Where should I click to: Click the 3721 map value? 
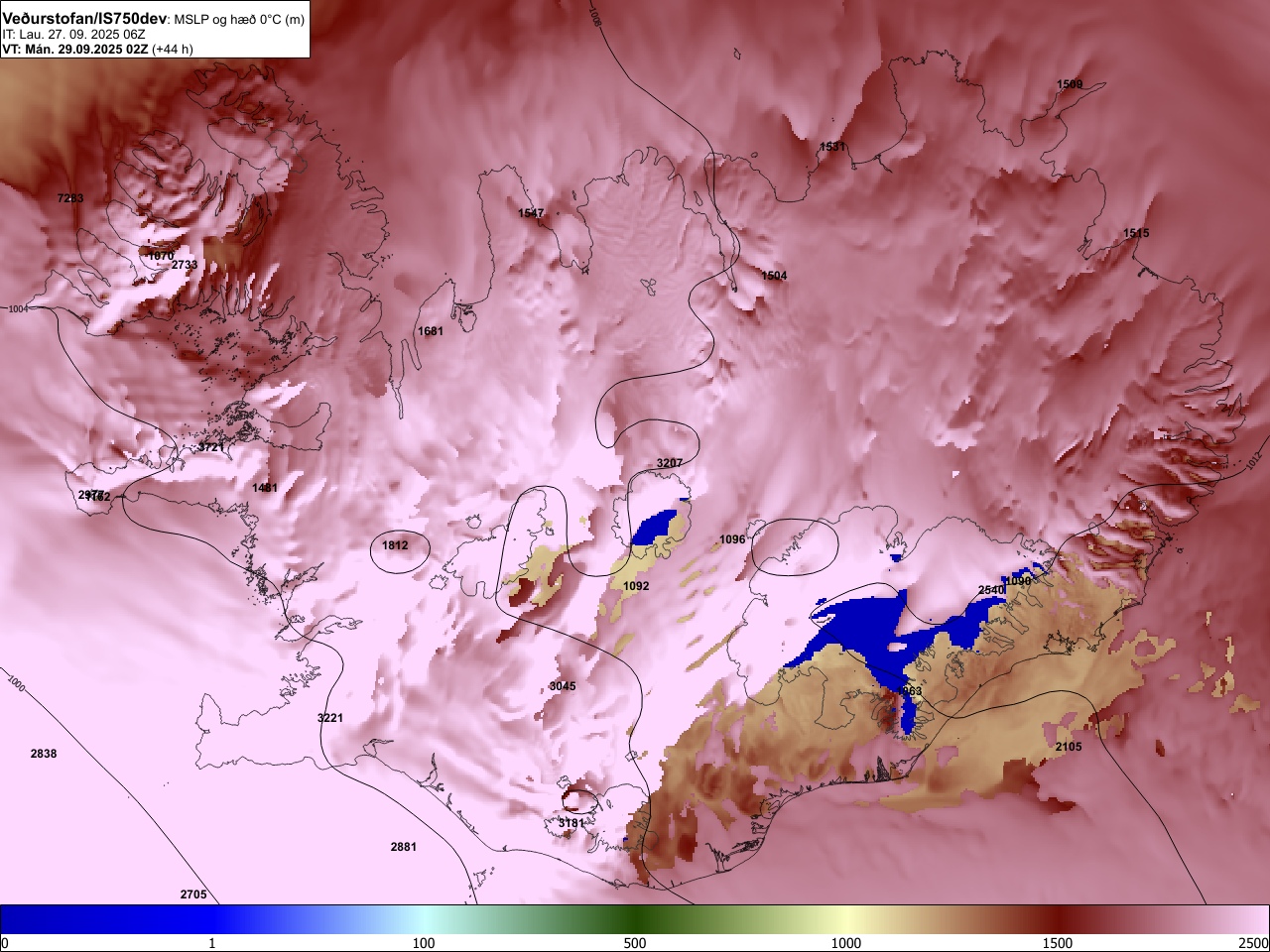tap(210, 448)
